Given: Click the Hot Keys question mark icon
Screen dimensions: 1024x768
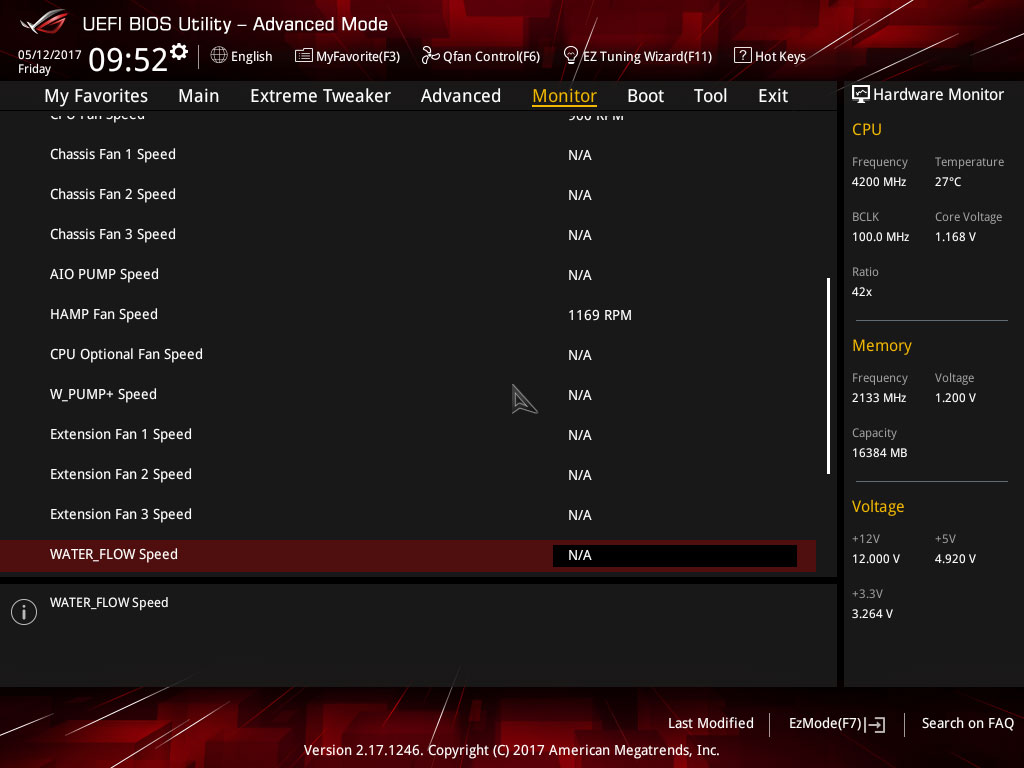Looking at the screenshot, I should [x=743, y=56].
